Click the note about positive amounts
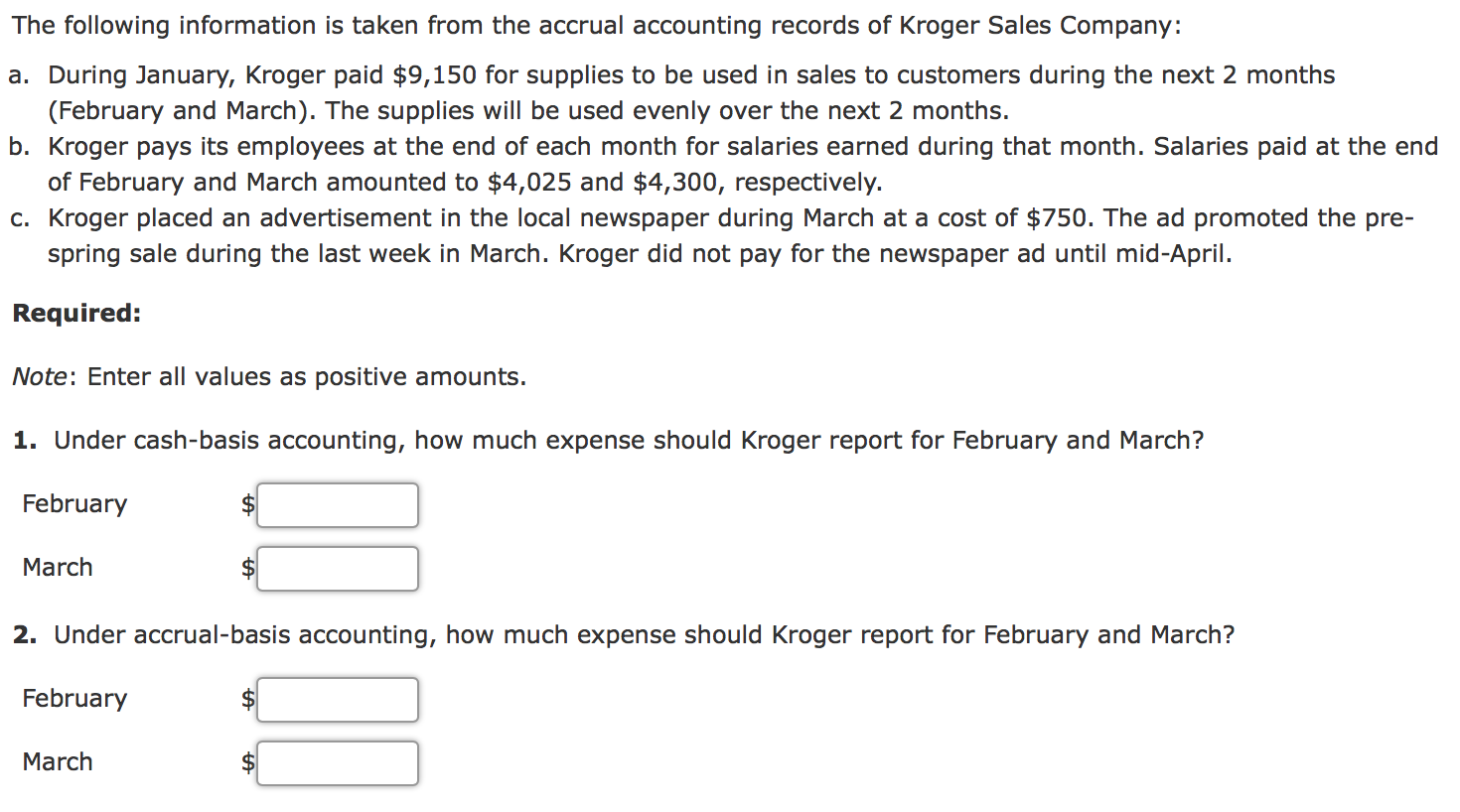 tap(269, 377)
